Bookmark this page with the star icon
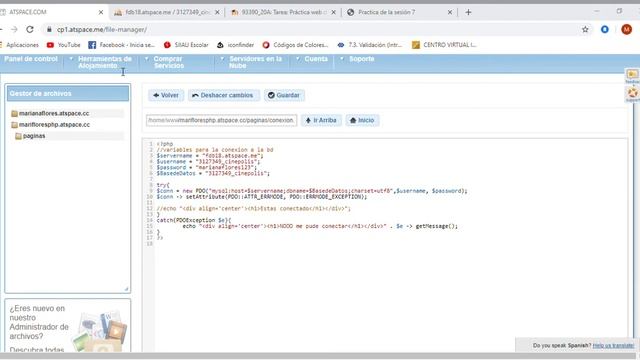 coord(585,29)
